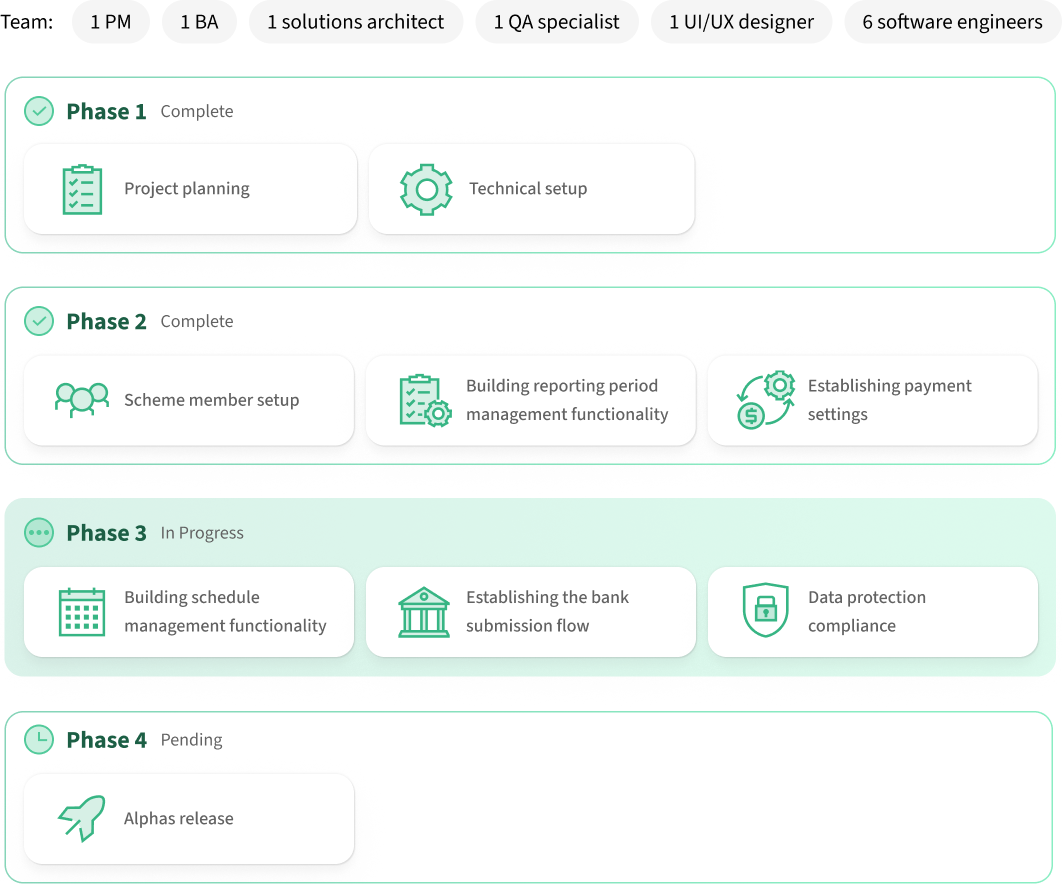Viewport: 1062px width, 884px height.
Task: Click the Team: label
Action: coord(27,22)
